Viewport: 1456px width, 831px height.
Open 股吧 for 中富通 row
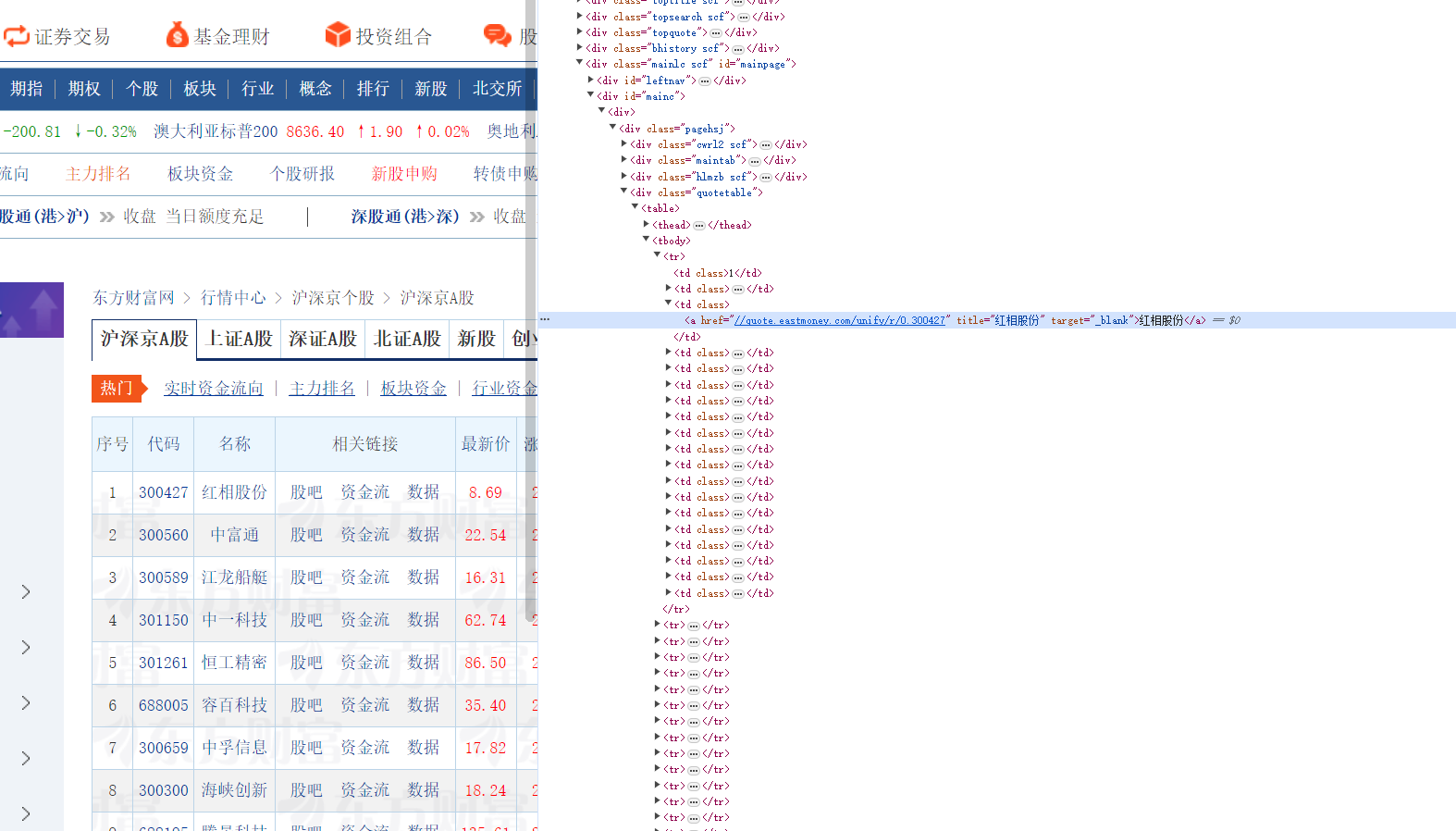point(306,535)
